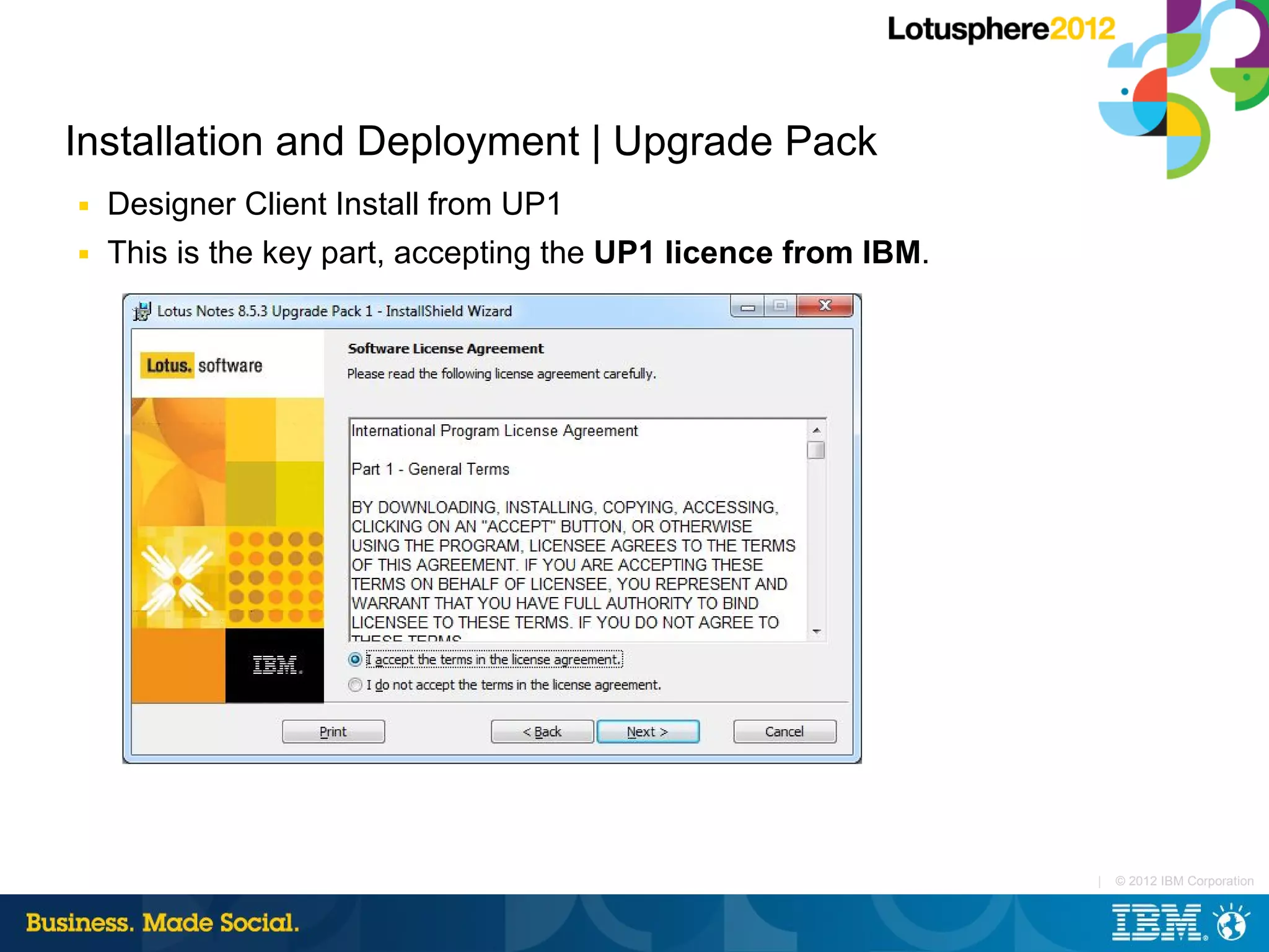Cancel the InstallShield Wizard

[784, 731]
